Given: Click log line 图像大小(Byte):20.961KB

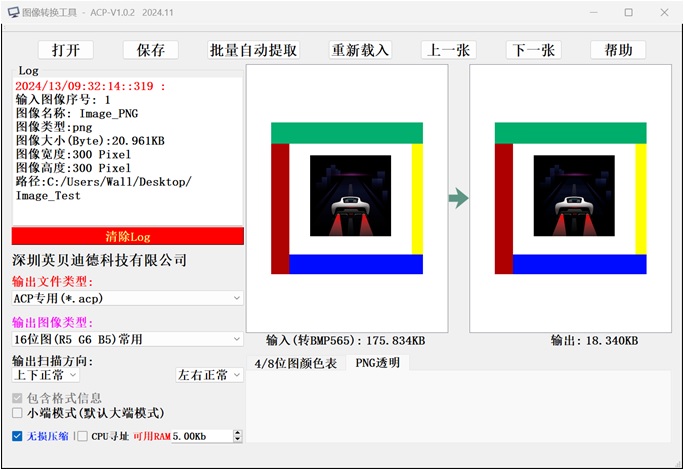Looking at the screenshot, I should coord(90,141).
